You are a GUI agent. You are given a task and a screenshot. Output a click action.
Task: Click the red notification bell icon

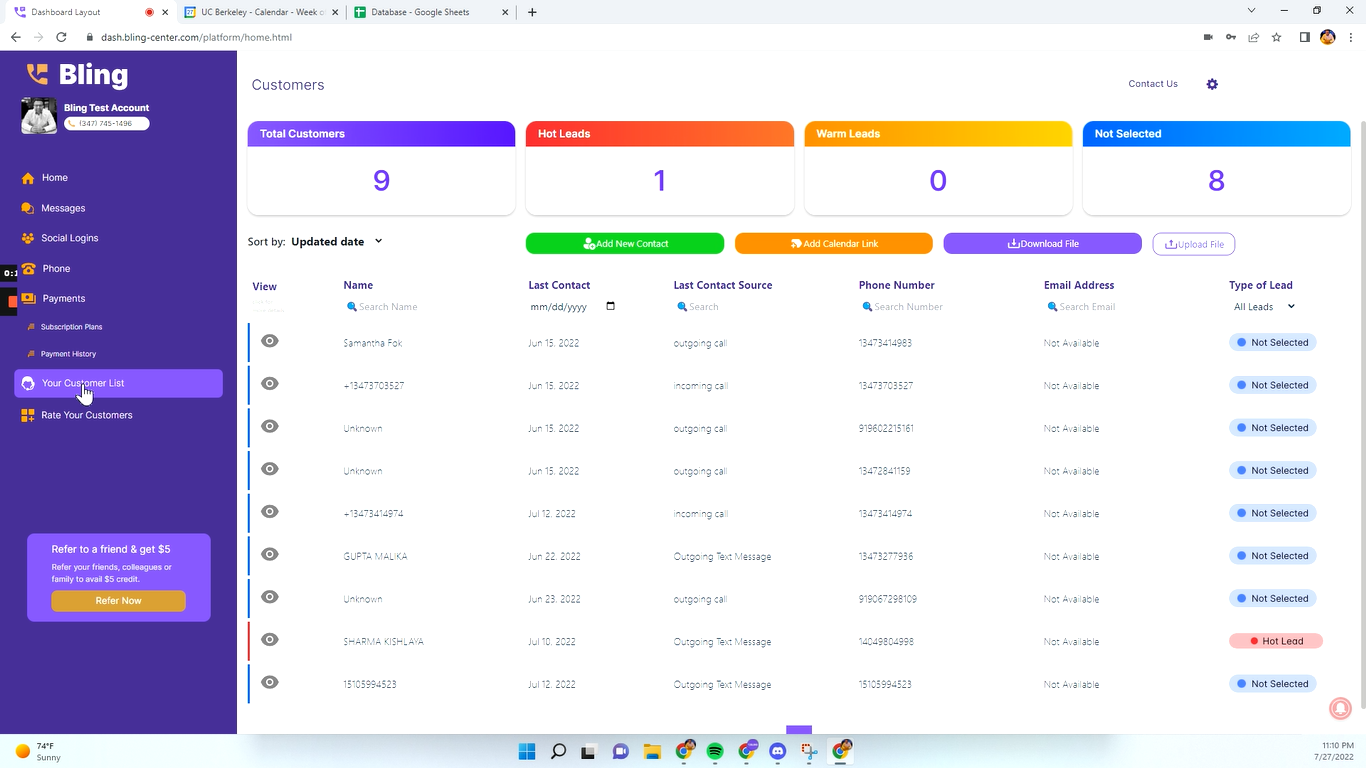coord(1340,707)
